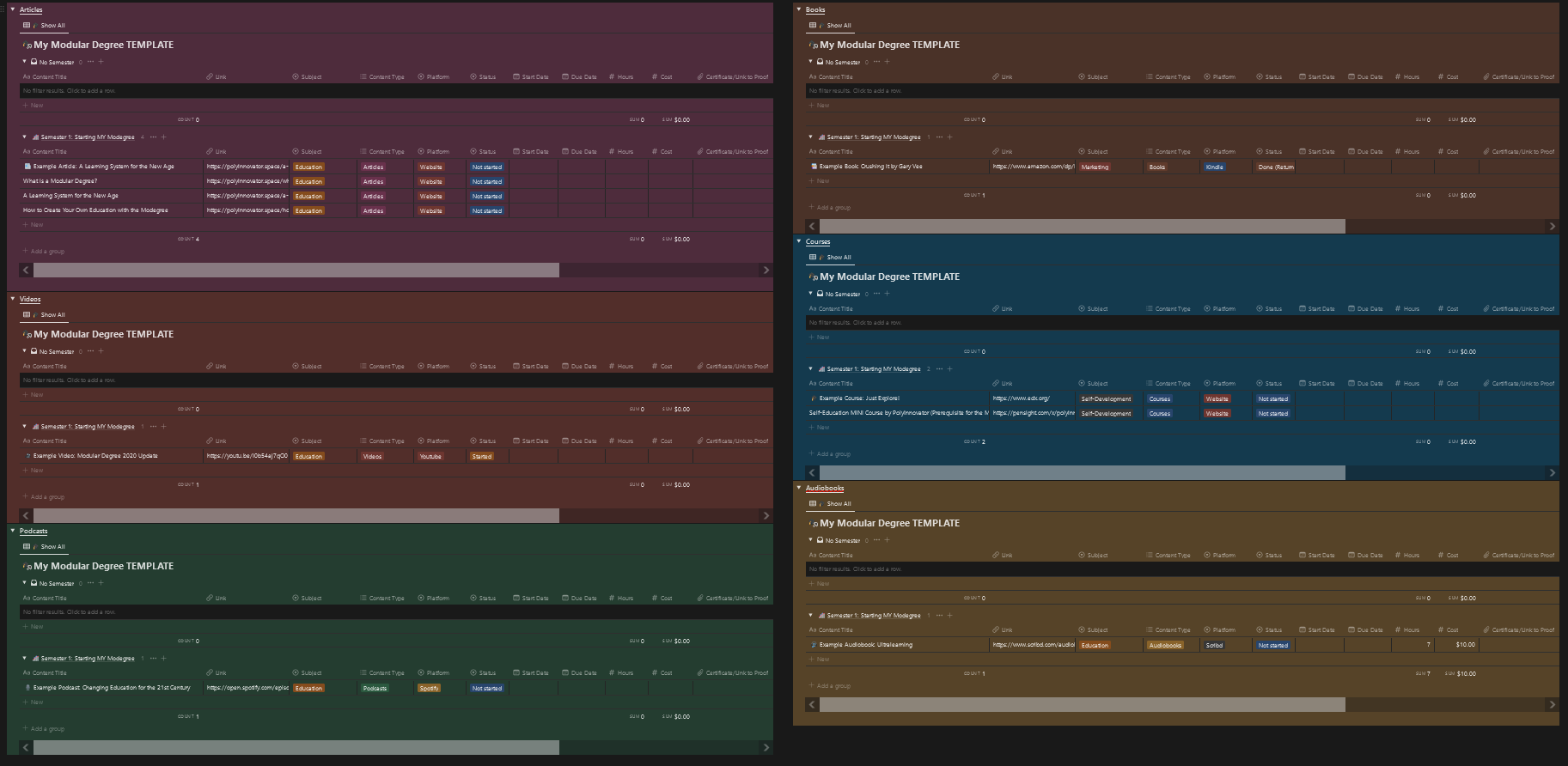This screenshot has height=766, width=1568.
Task: Collapse the Audiobooks toggle section
Action: pyautogui.click(x=799, y=488)
